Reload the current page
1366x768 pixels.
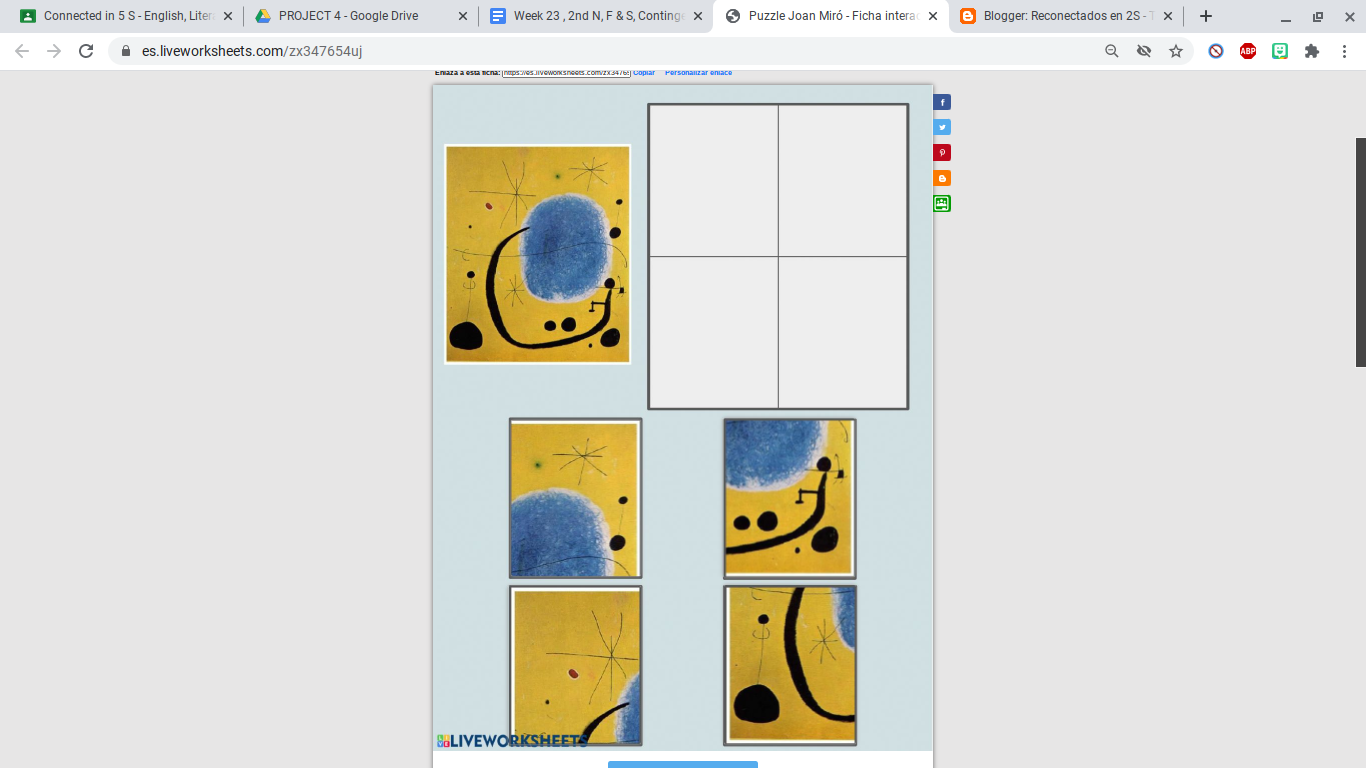(x=86, y=51)
